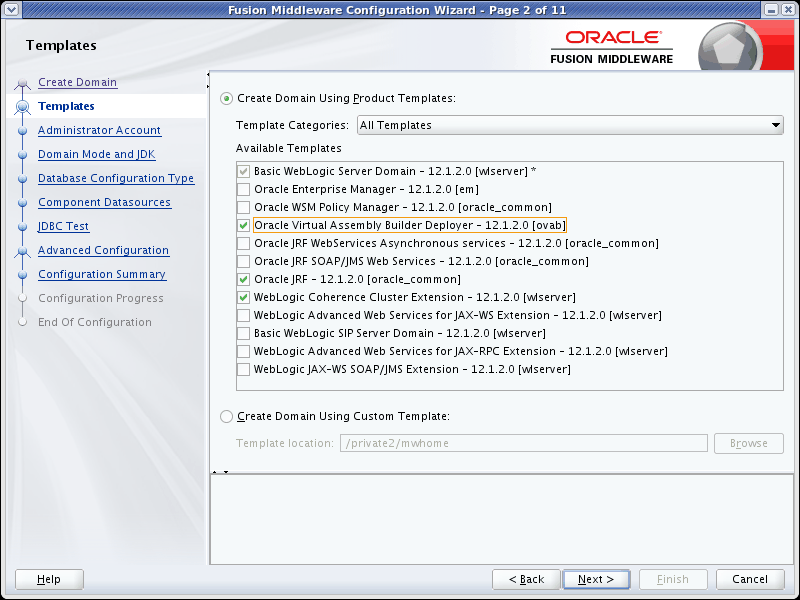
Task: Click the Oracle Fusion Middleware logo
Action: point(611,47)
